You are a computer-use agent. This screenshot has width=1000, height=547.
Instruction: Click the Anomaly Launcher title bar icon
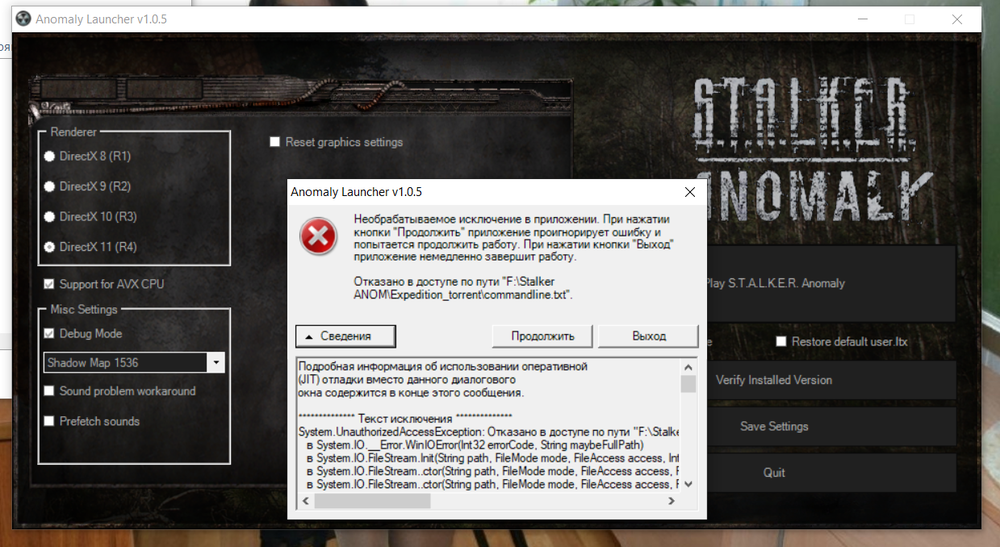click(23, 19)
